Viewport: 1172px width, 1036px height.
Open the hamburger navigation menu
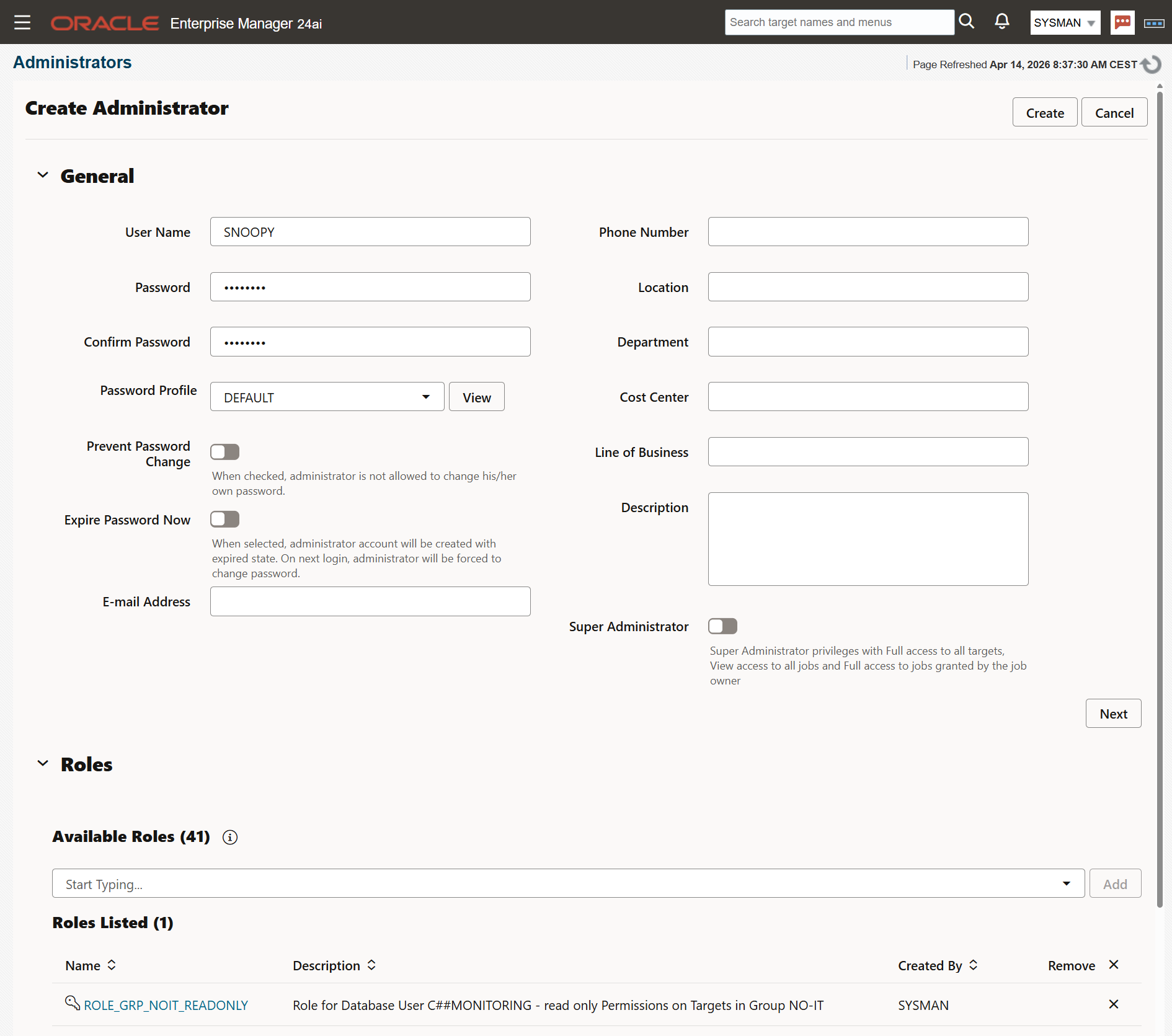click(22, 22)
